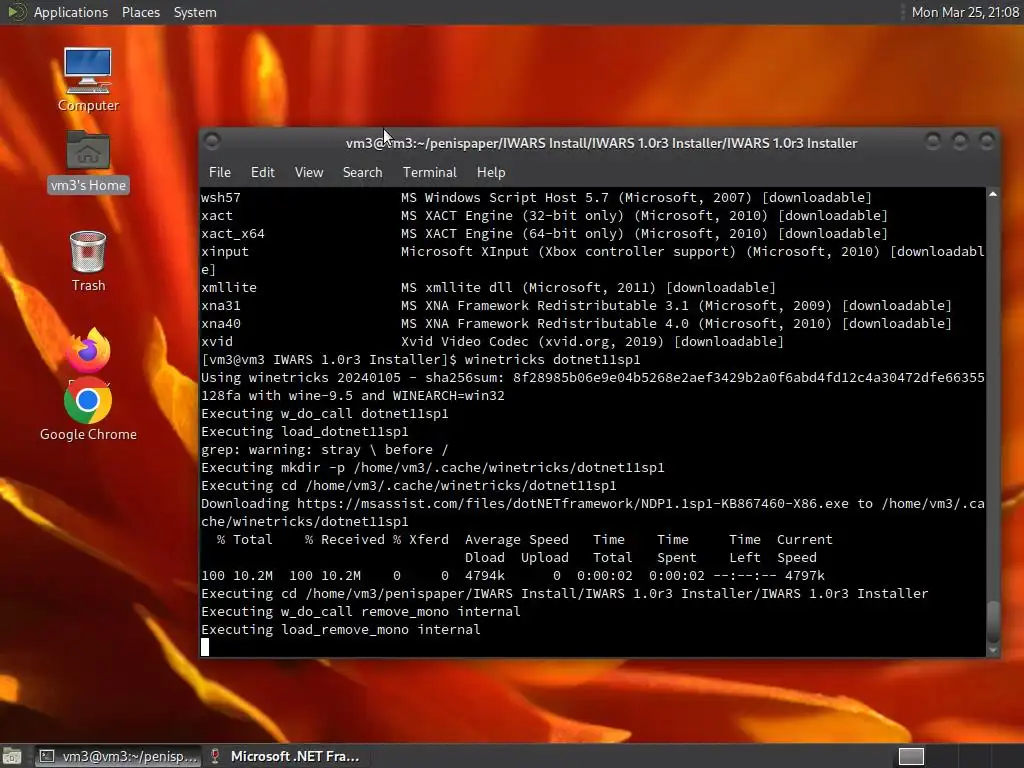Click the '4794k' average download speed value
Viewport: 1024px width, 768px height.
click(x=485, y=576)
